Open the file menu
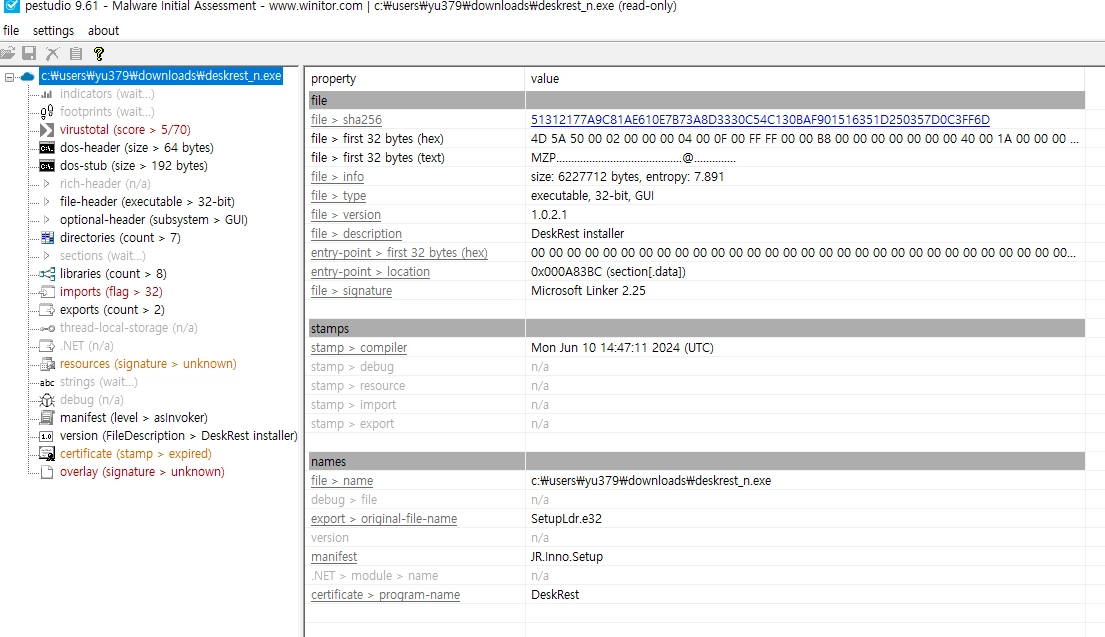This screenshot has width=1105, height=637. 11,30
